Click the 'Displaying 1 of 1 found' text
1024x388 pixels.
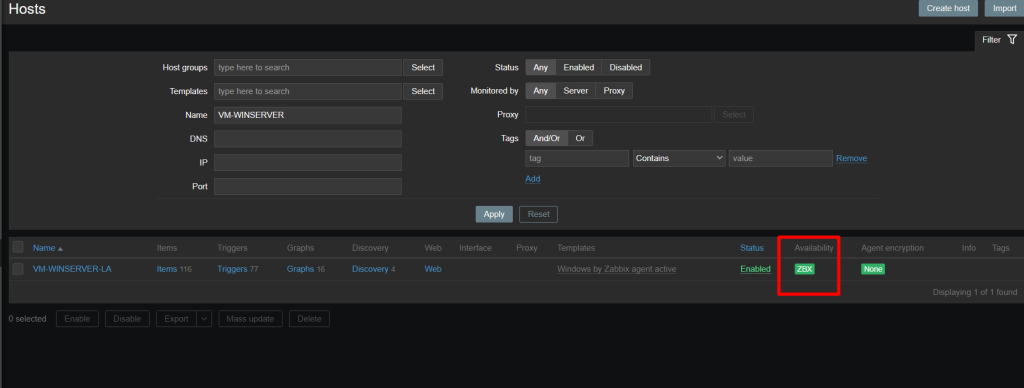pos(975,292)
